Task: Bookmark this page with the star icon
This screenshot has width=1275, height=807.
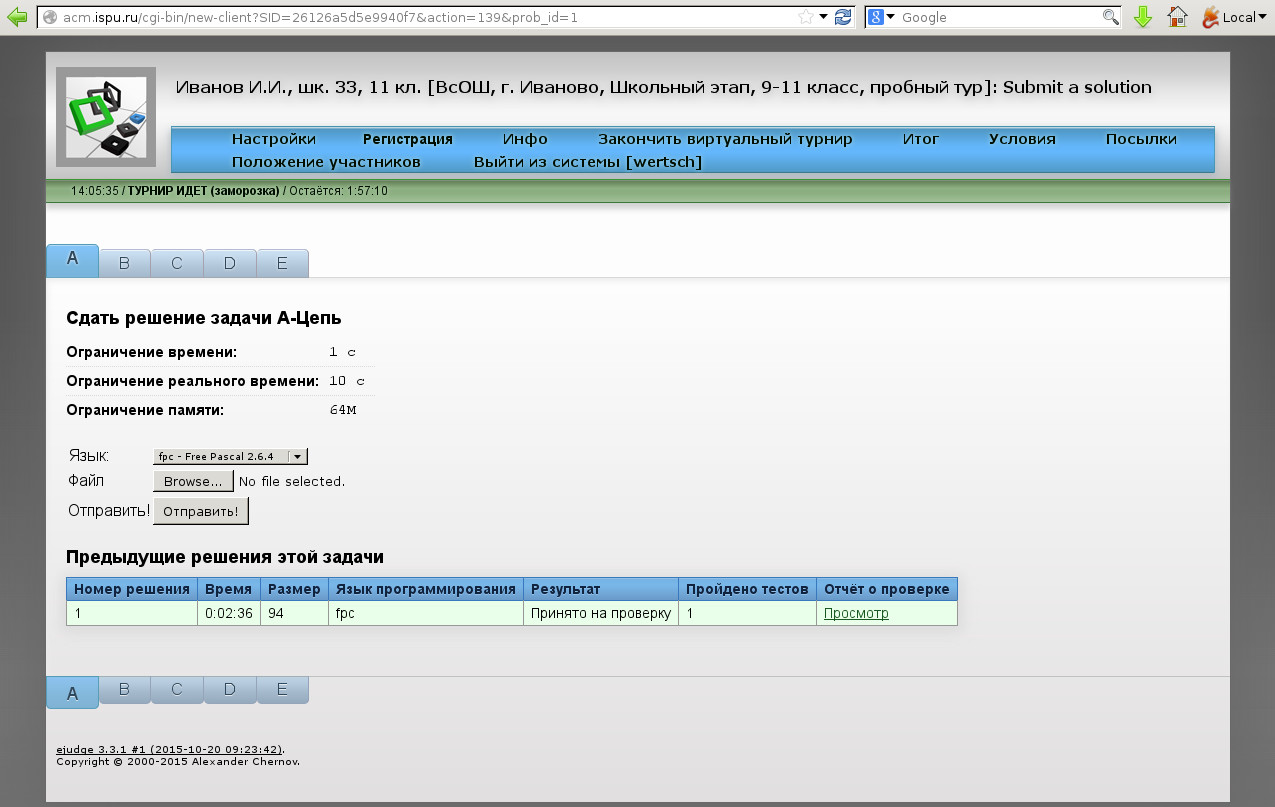Action: pyautogui.click(x=806, y=17)
